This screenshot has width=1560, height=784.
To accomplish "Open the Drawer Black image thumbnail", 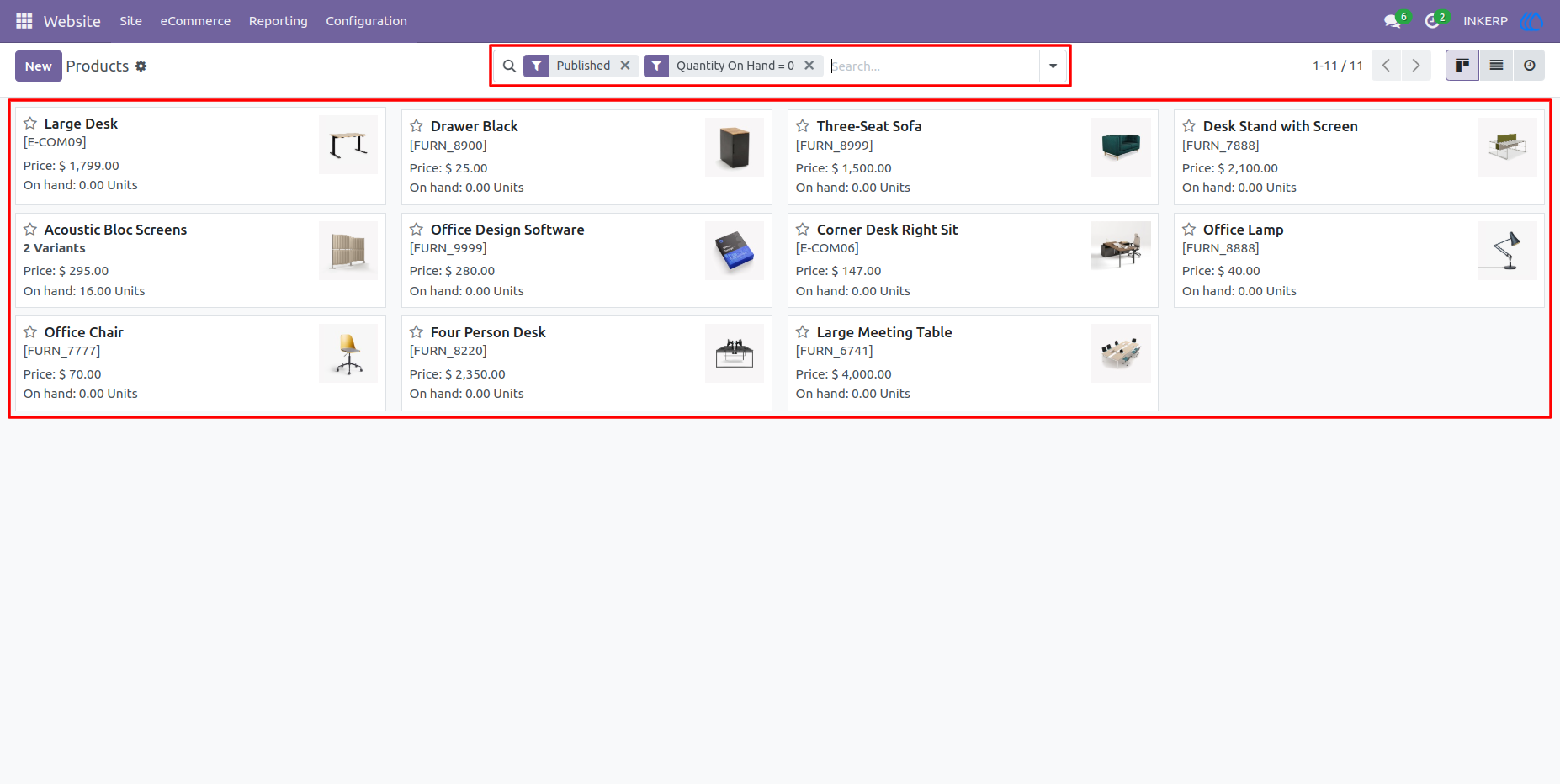I will pos(735,147).
